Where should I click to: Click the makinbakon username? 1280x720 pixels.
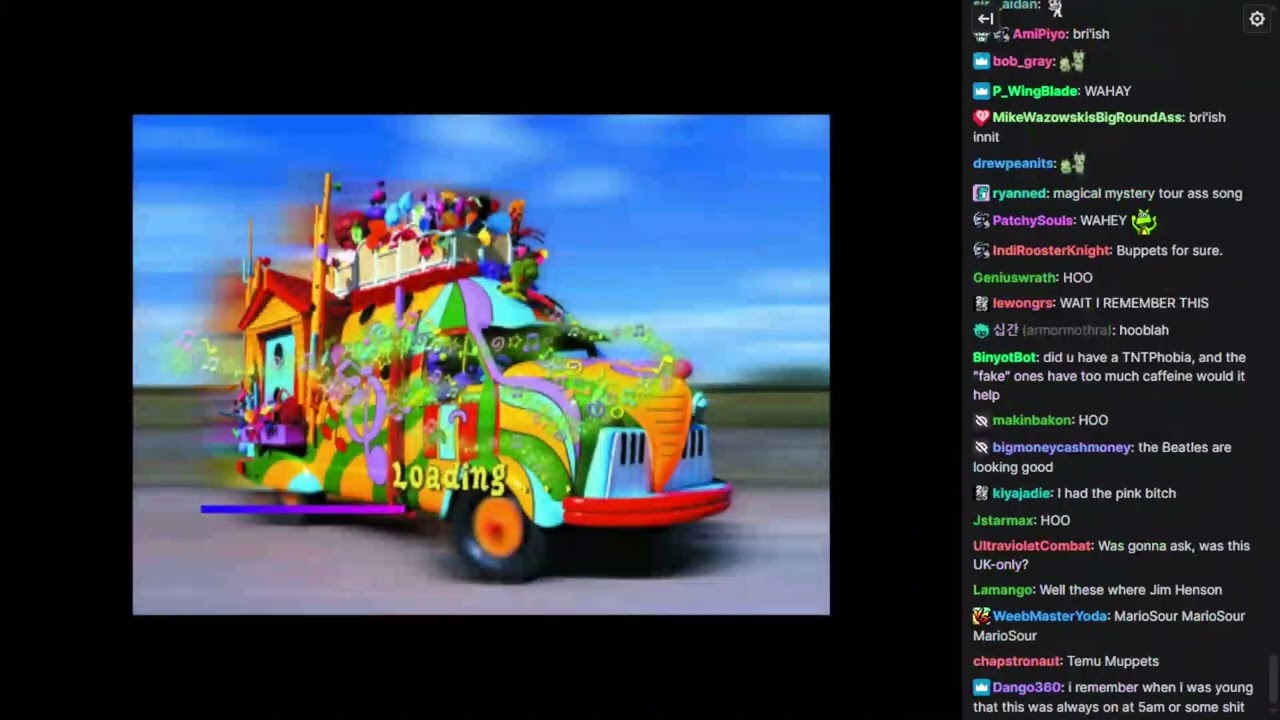point(1032,420)
